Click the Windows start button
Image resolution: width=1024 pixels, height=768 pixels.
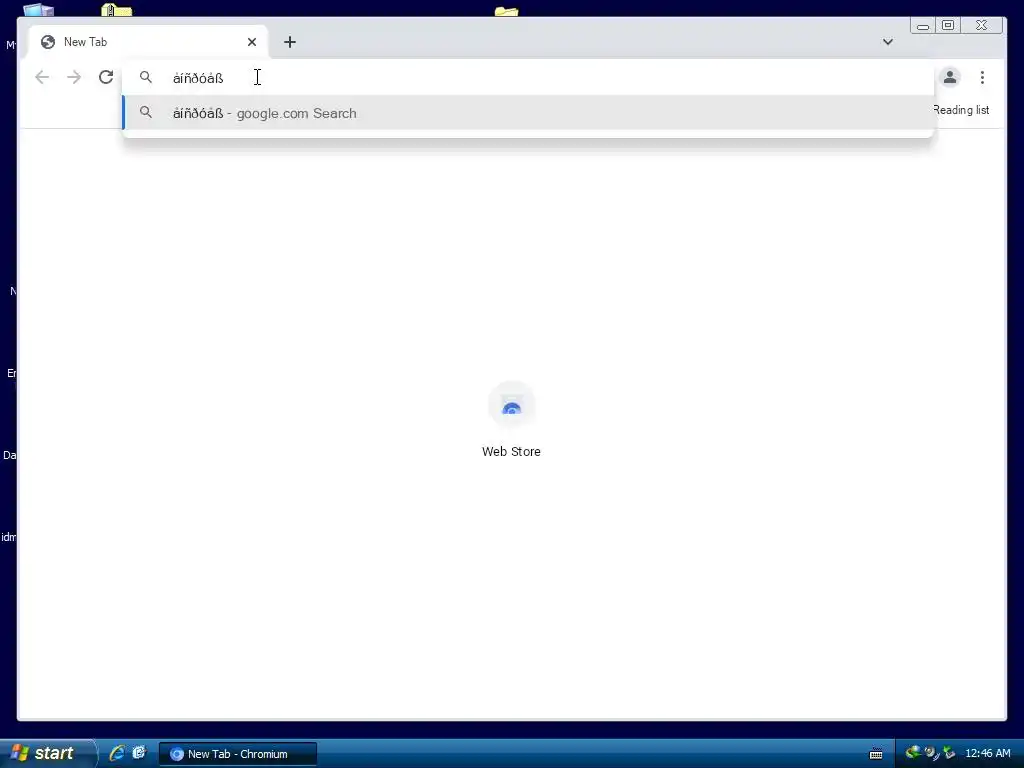pos(47,753)
